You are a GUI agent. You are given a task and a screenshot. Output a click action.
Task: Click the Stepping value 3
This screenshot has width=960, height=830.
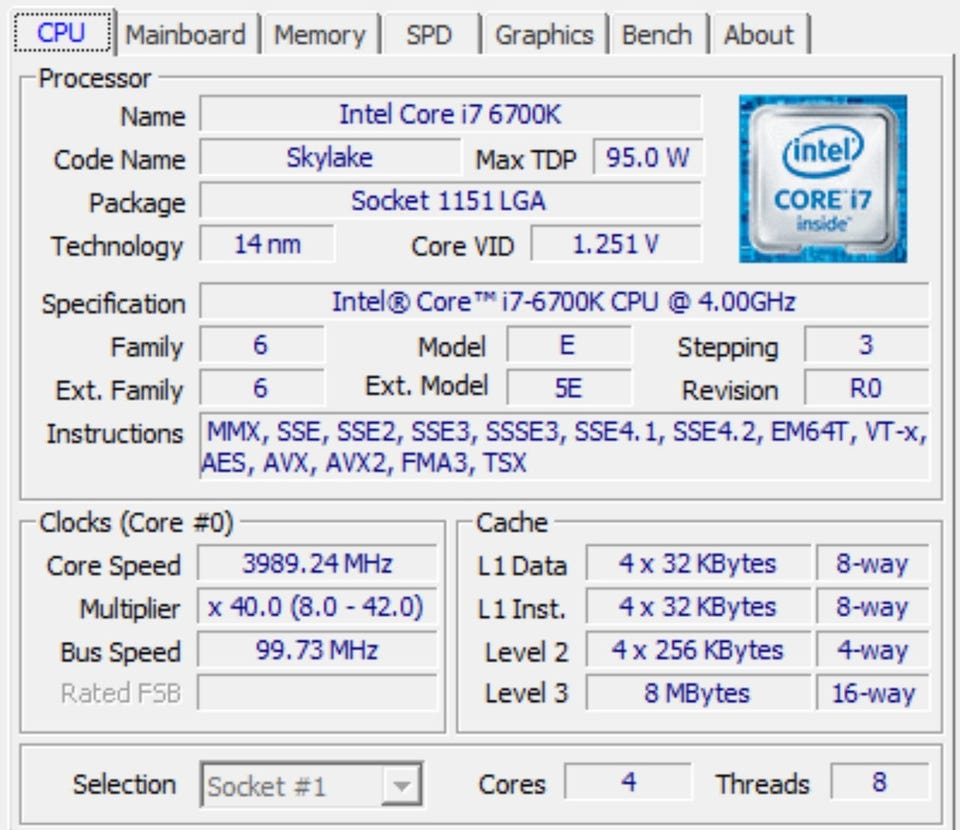click(866, 345)
